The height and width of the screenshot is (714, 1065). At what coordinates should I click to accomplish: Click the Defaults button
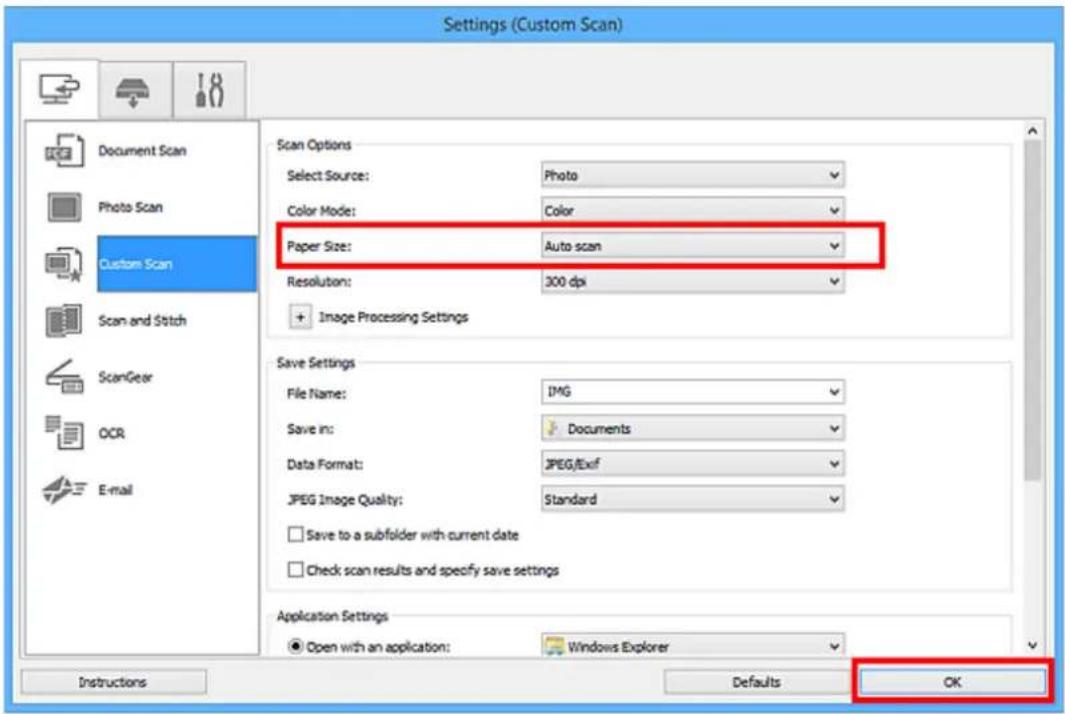pos(756,682)
